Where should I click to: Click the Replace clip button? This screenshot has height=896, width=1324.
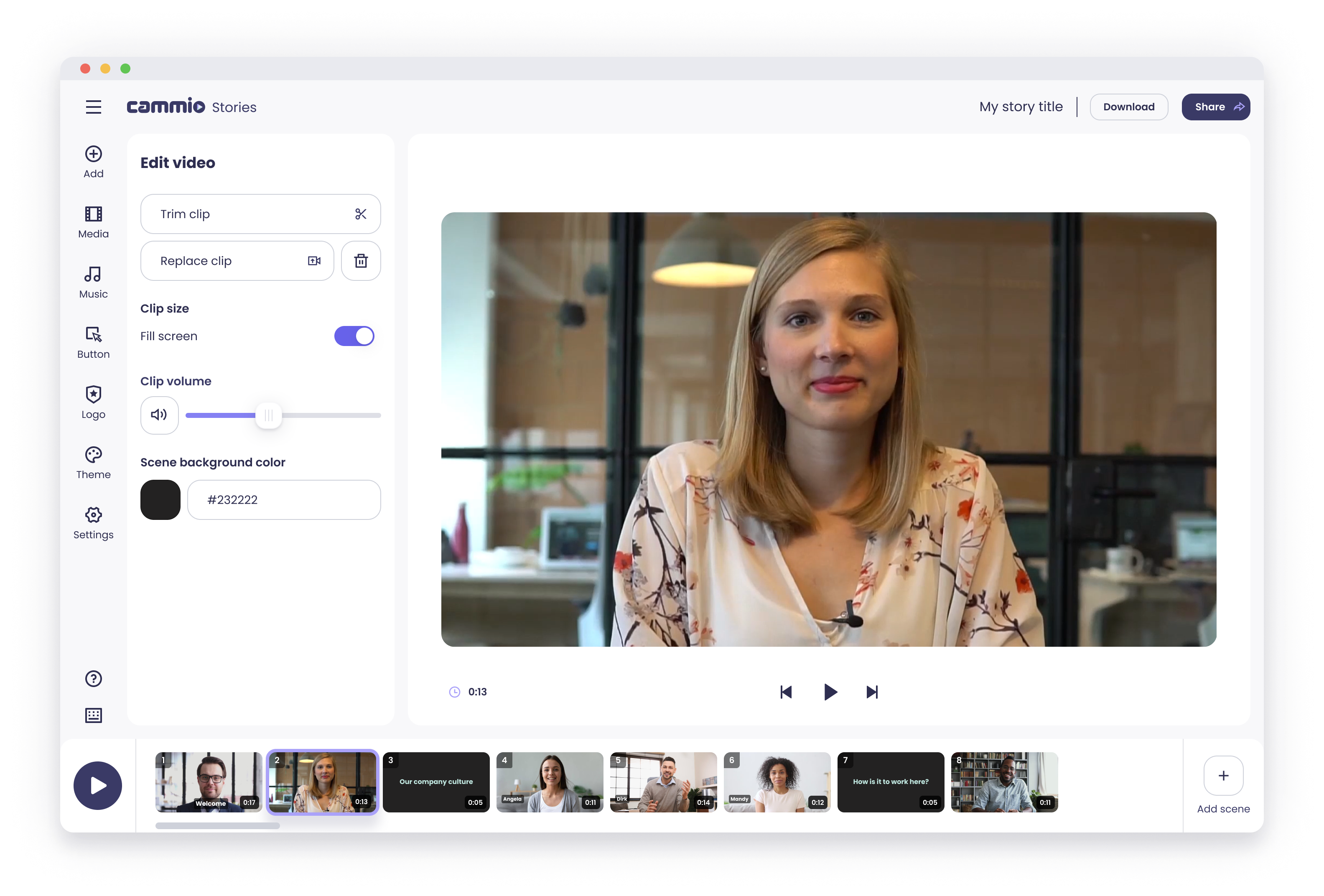tap(237, 261)
